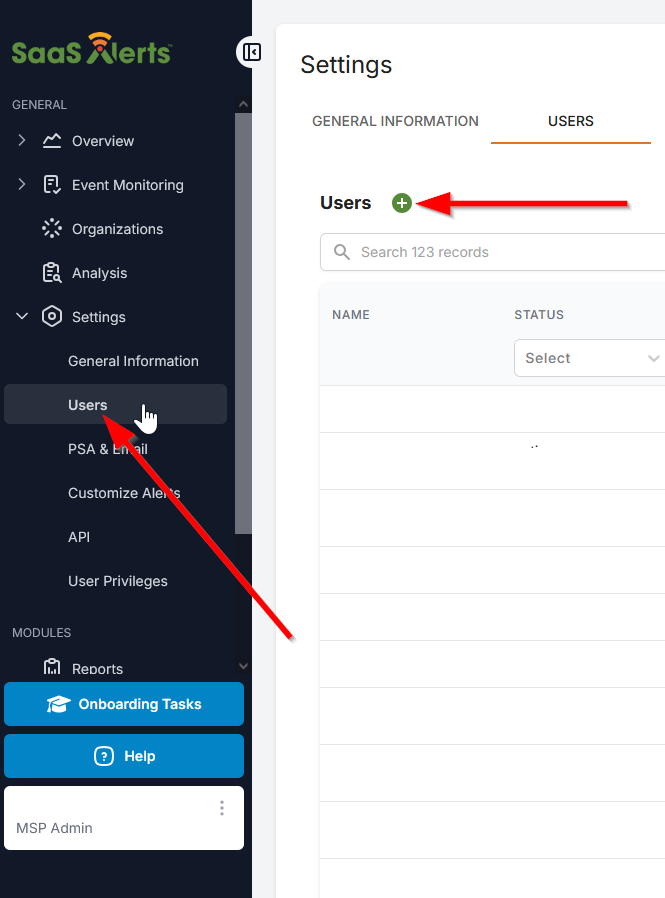This screenshot has width=665, height=898.
Task: Click the Event Monitoring icon in the sidebar
Action: (x=52, y=185)
